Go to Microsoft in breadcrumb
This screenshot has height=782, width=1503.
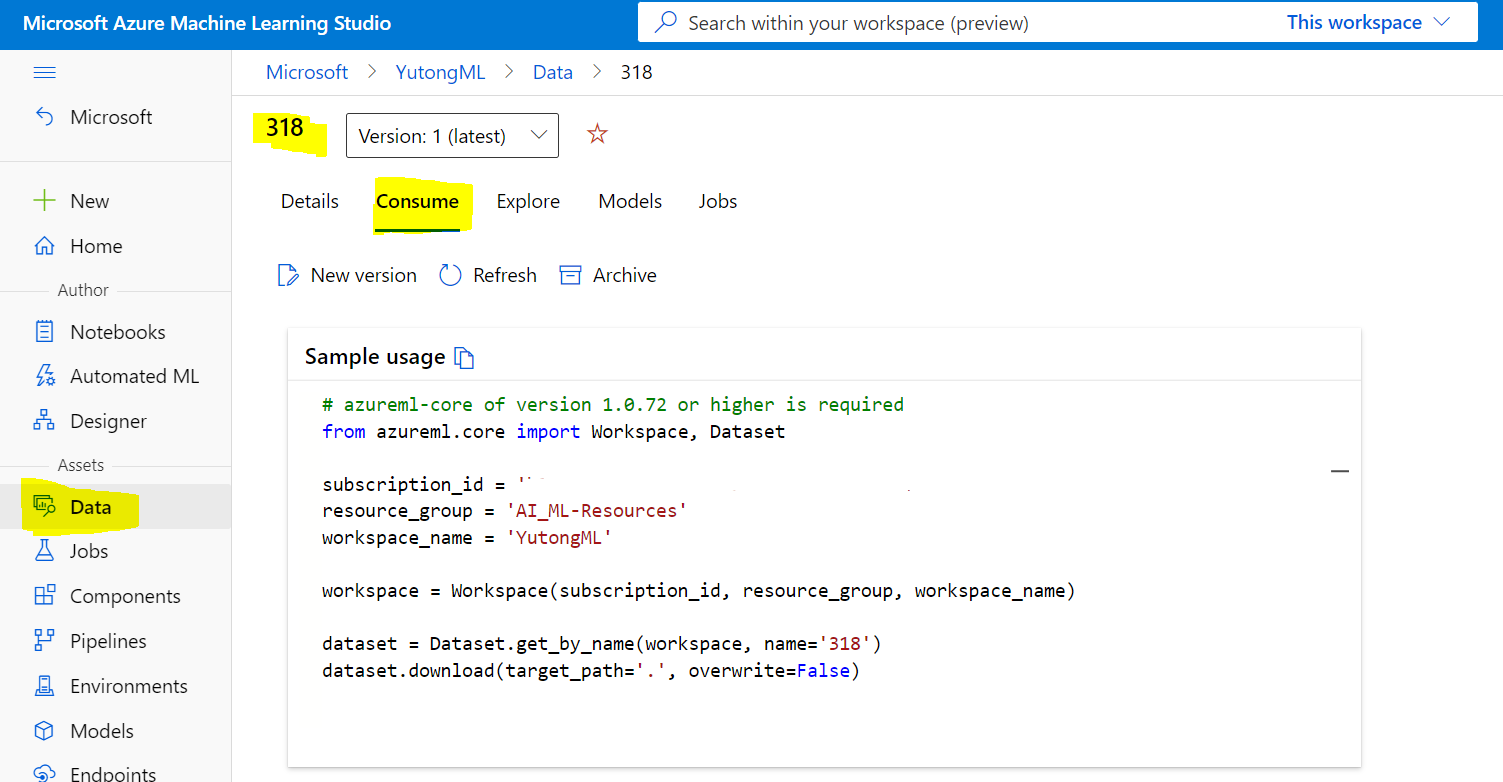coord(307,72)
